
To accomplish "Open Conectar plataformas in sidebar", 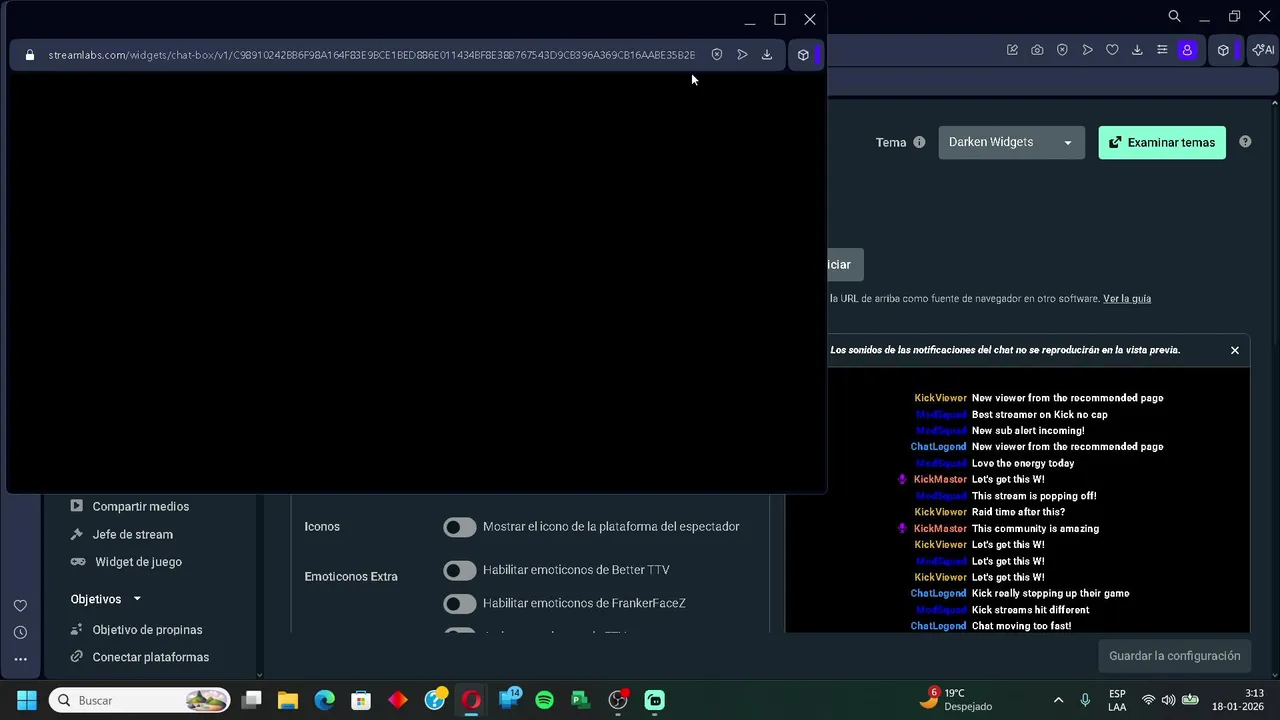I will [x=150, y=657].
